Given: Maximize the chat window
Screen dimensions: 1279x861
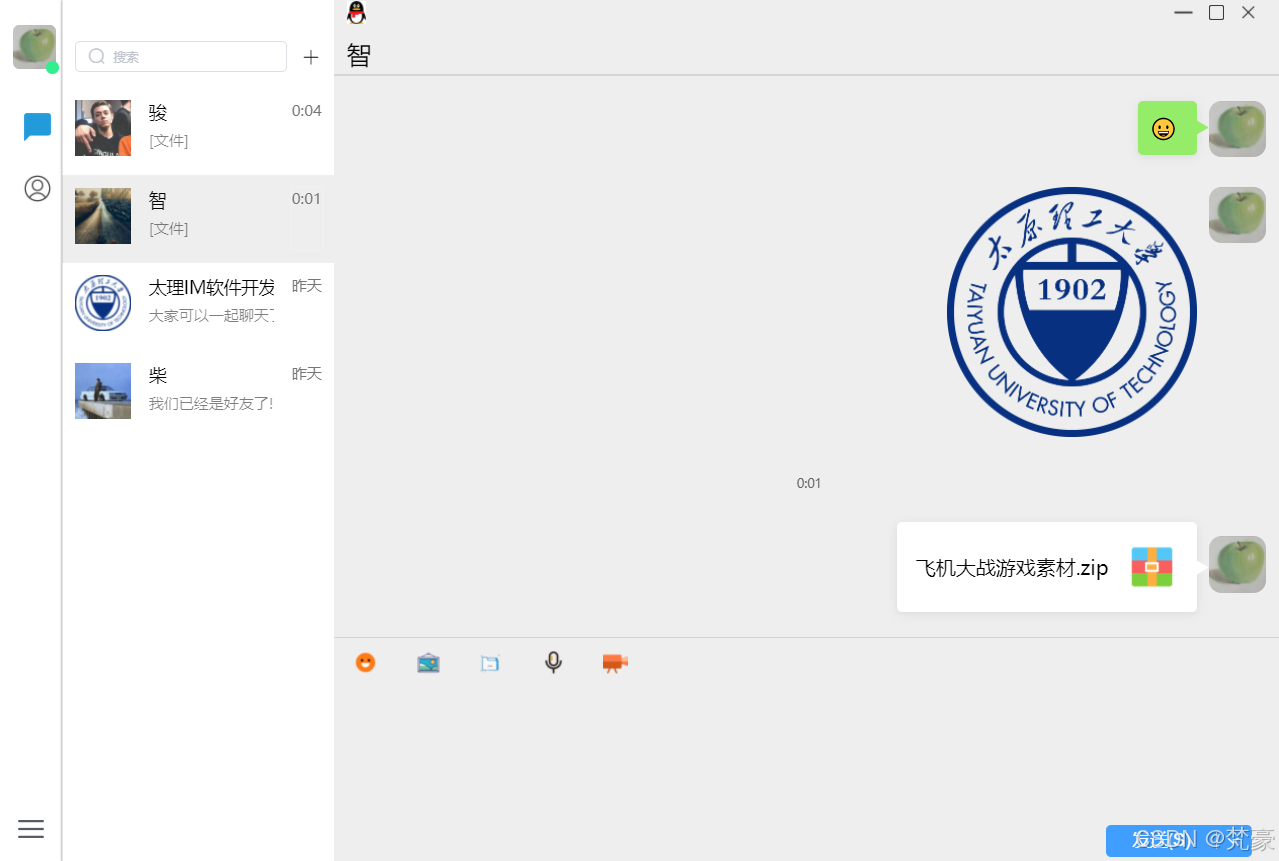Looking at the screenshot, I should (1216, 12).
